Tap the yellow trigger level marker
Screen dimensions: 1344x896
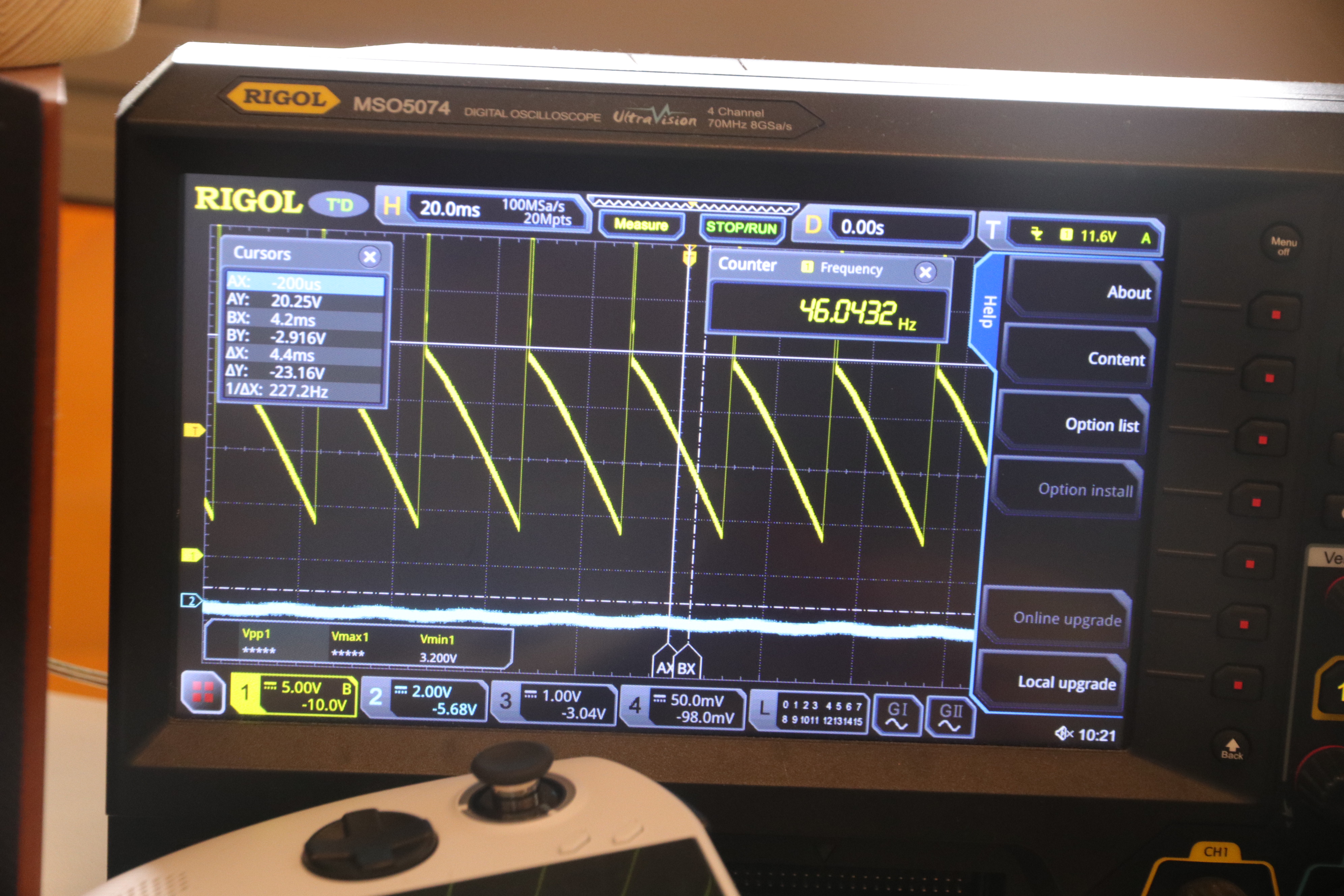[x=194, y=430]
